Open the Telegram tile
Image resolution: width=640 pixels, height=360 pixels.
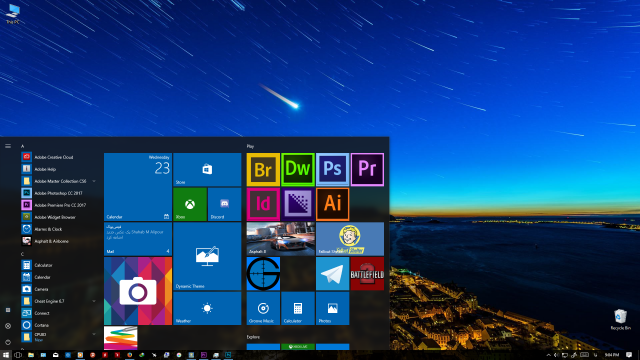[x=333, y=273]
